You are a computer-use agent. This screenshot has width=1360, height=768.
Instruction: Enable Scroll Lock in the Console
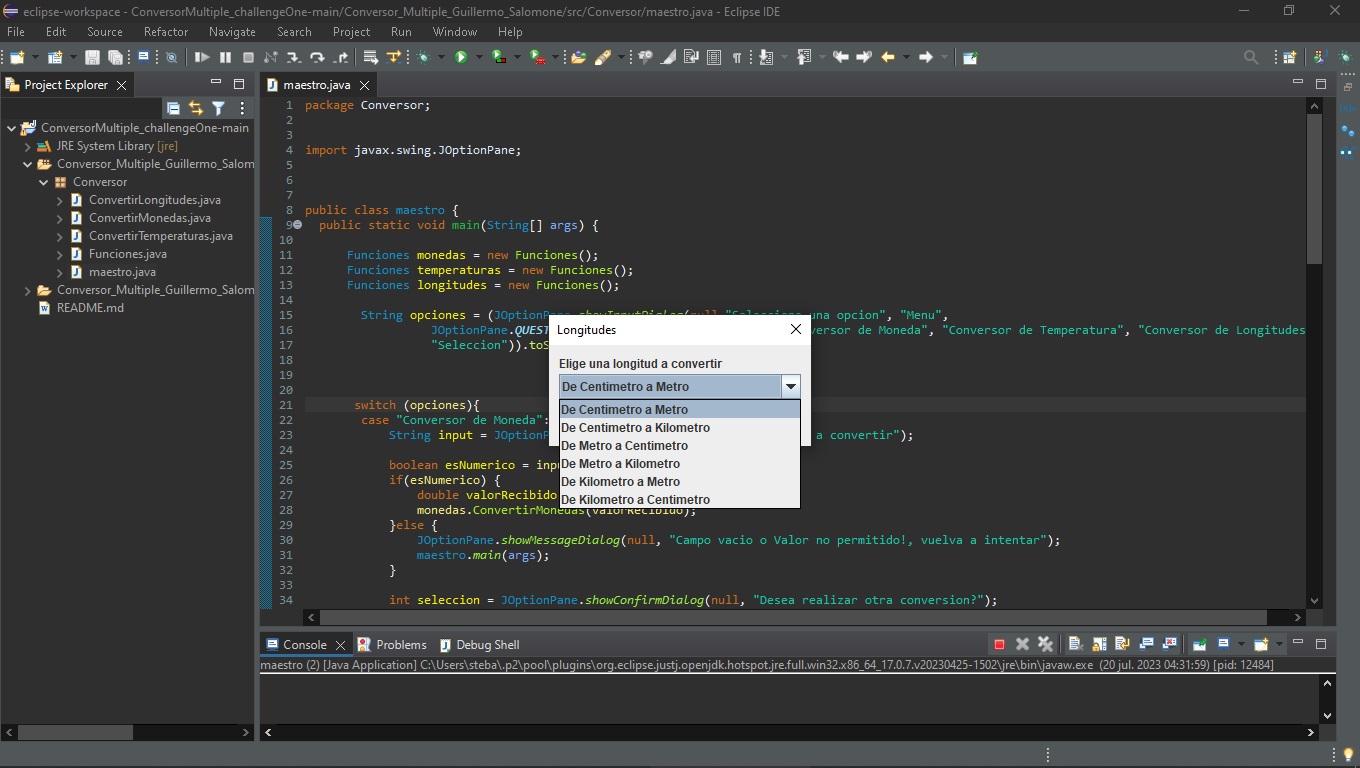(x=1100, y=644)
